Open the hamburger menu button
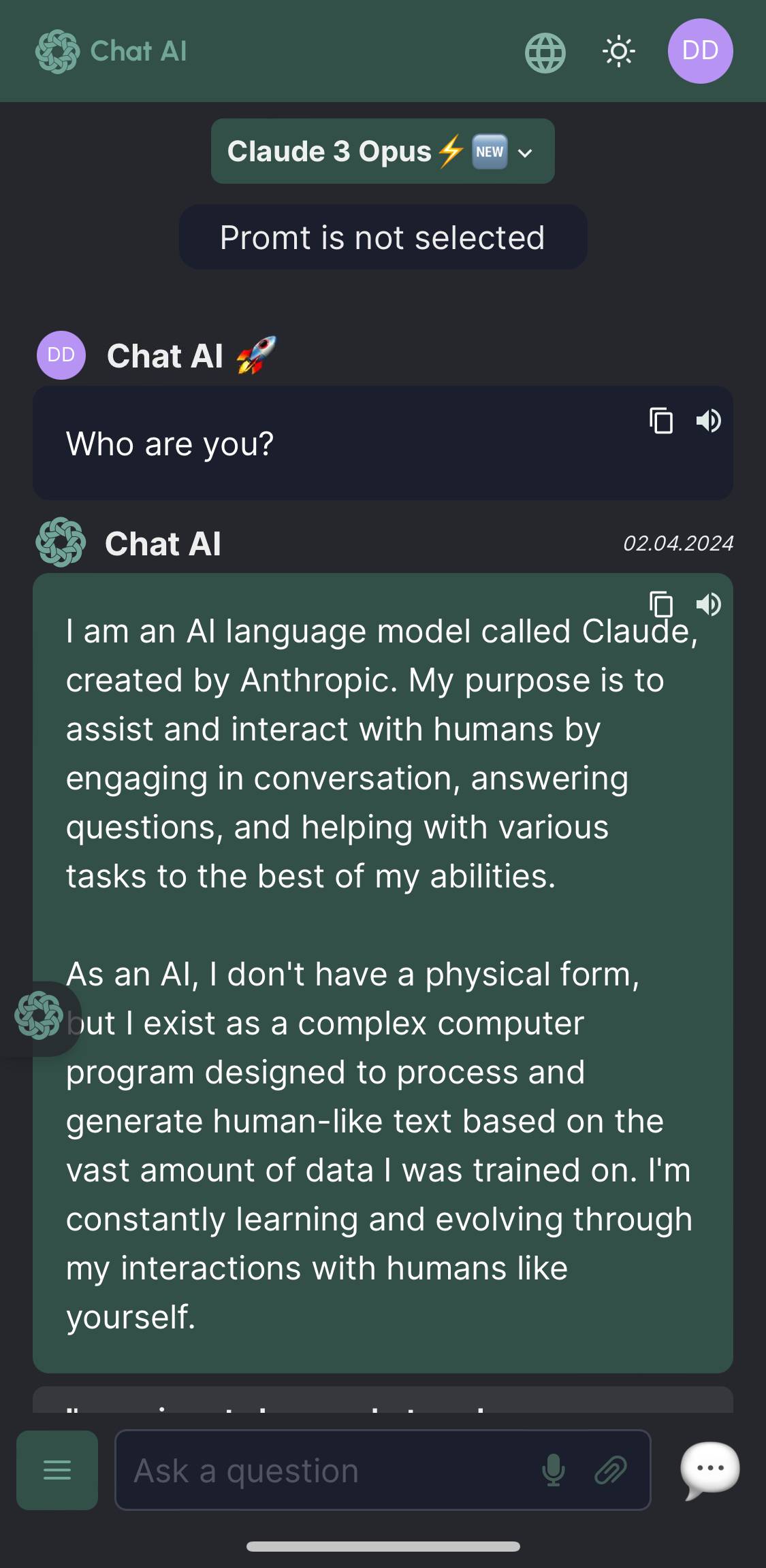 57,1471
